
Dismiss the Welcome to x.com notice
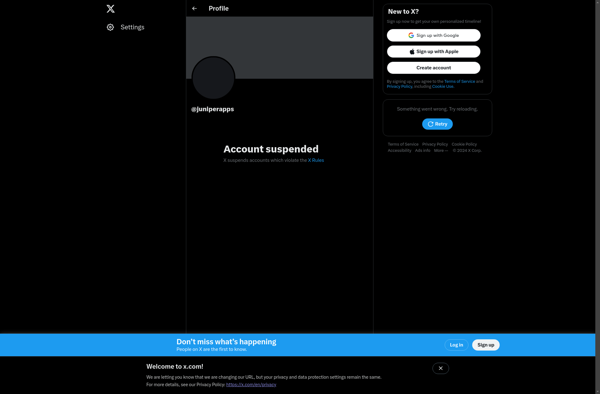click(440, 368)
